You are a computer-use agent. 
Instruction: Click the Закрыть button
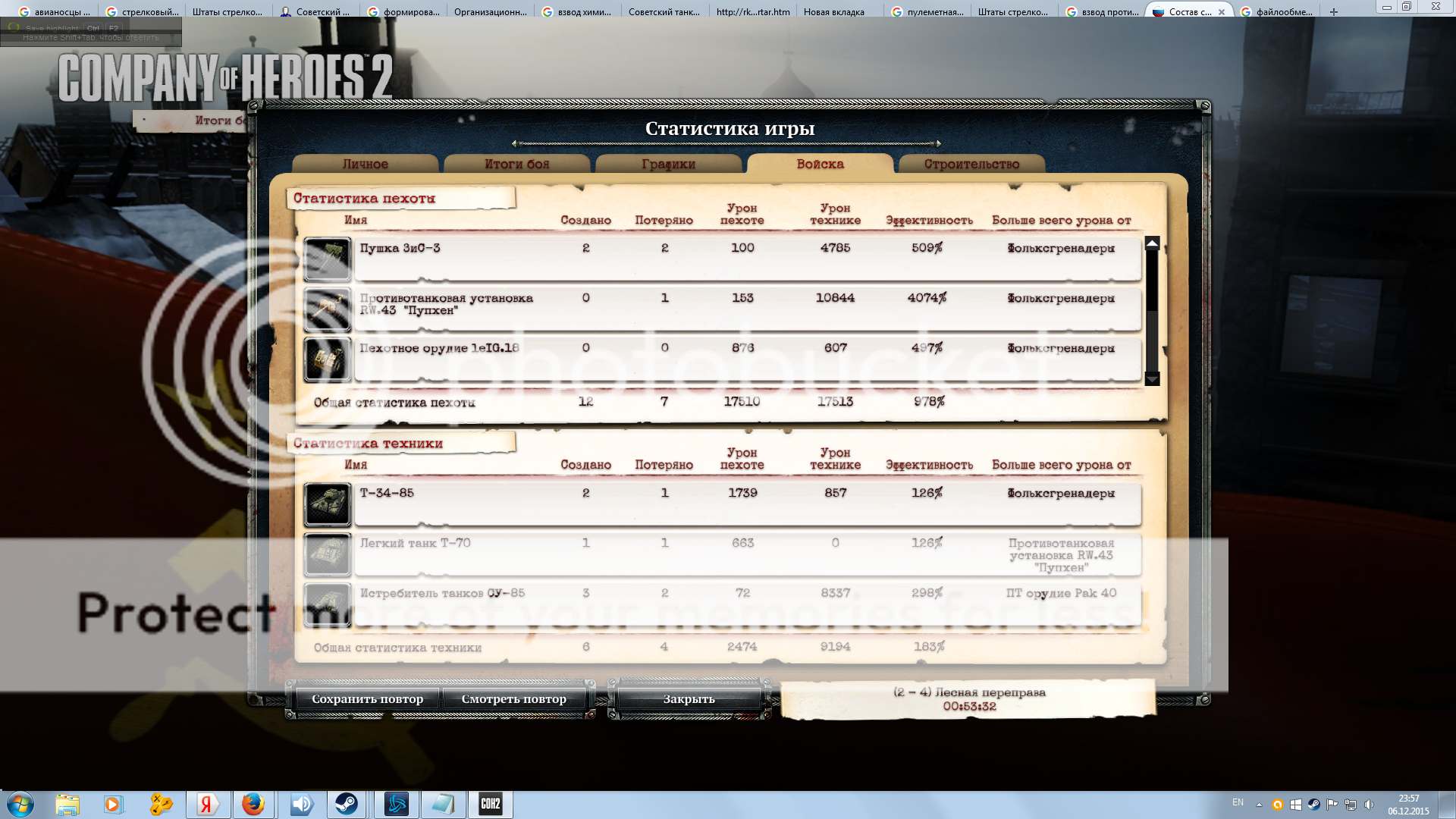tap(689, 699)
